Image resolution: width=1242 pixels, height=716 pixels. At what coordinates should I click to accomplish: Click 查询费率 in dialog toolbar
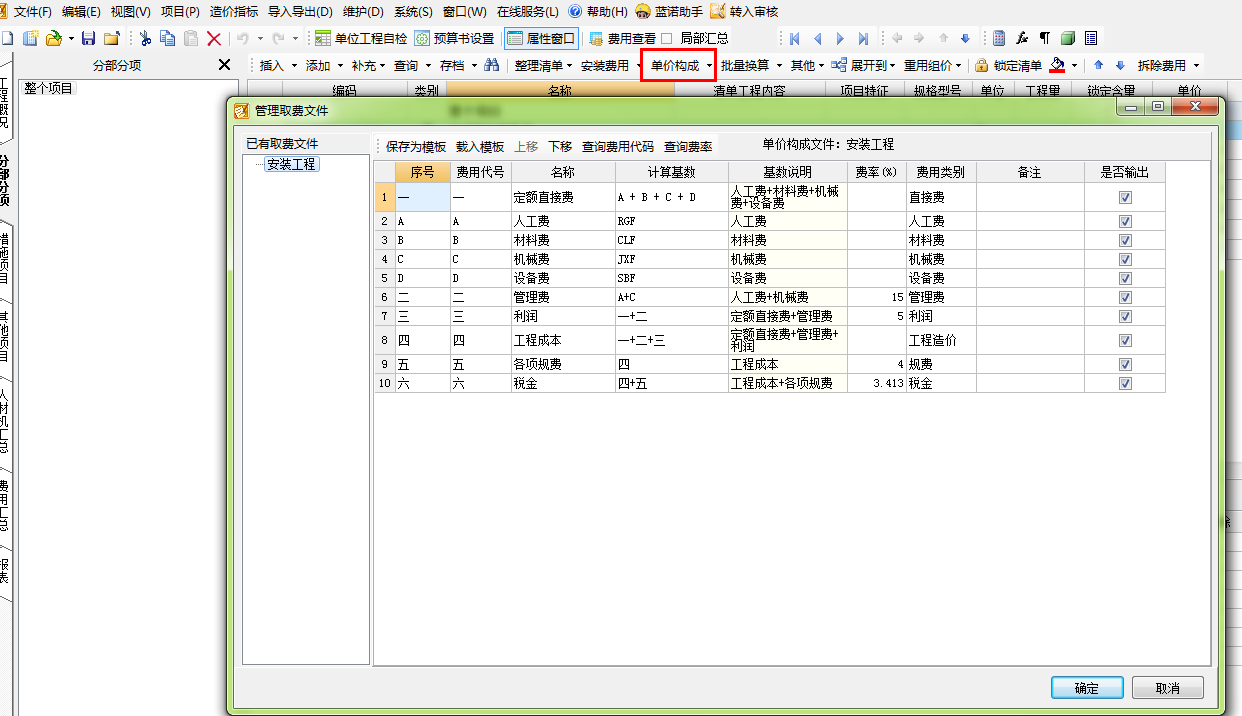[x=688, y=146]
